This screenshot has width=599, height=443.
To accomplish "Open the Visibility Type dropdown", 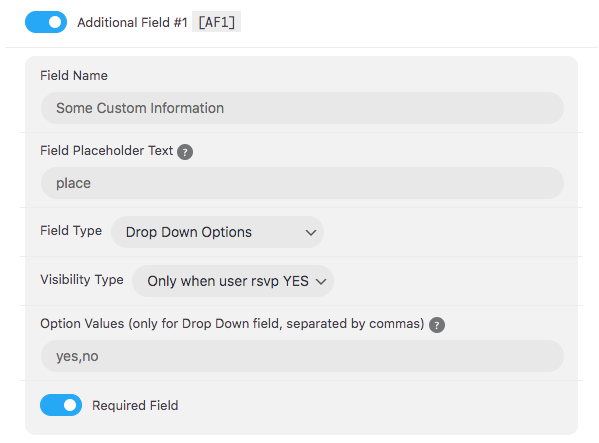I will (233, 281).
